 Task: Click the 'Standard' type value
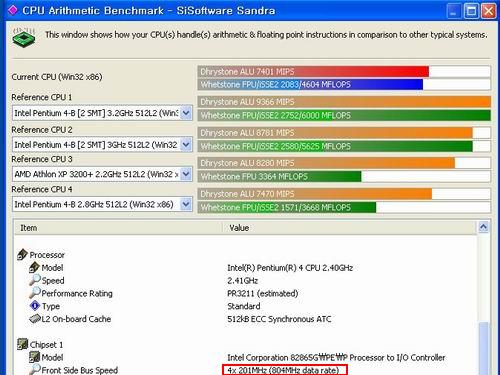pyautogui.click(x=244, y=306)
